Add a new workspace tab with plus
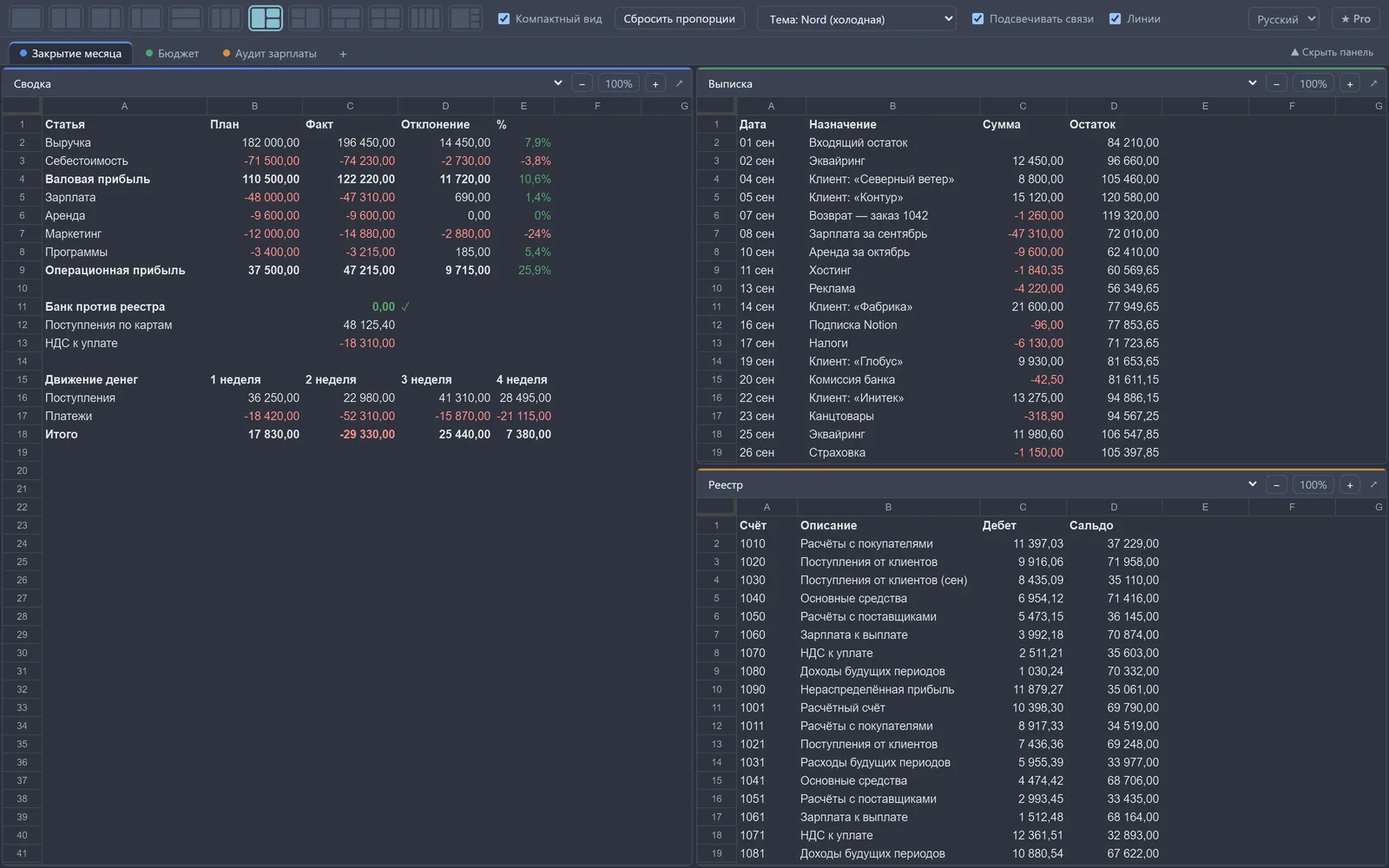Image resolution: width=1389 pixels, height=868 pixels. [x=343, y=54]
